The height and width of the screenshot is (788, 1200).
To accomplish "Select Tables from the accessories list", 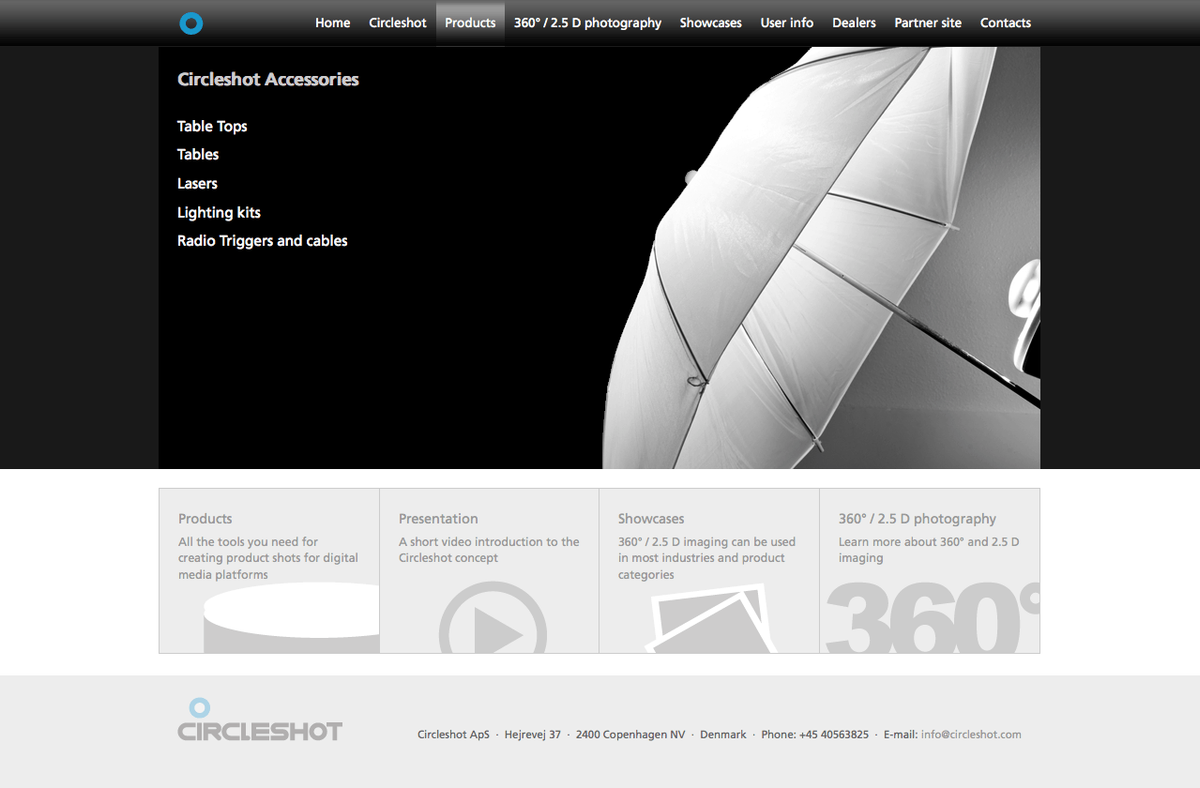I will pos(197,154).
